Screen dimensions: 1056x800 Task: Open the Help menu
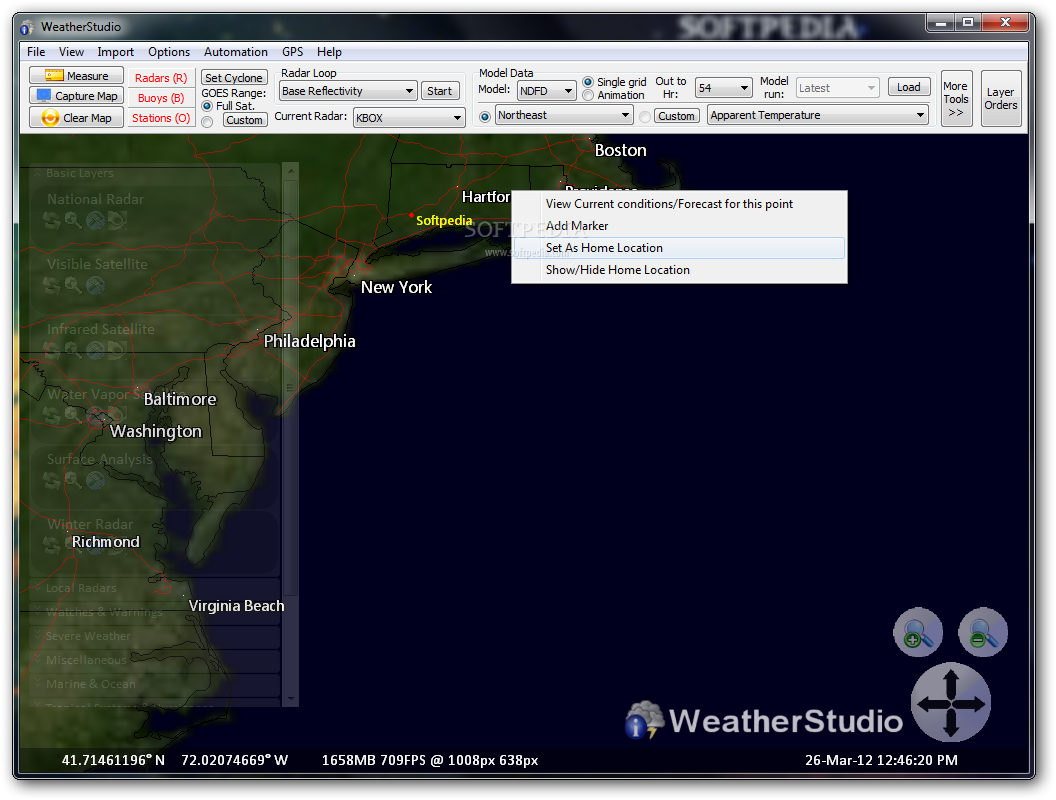[329, 52]
